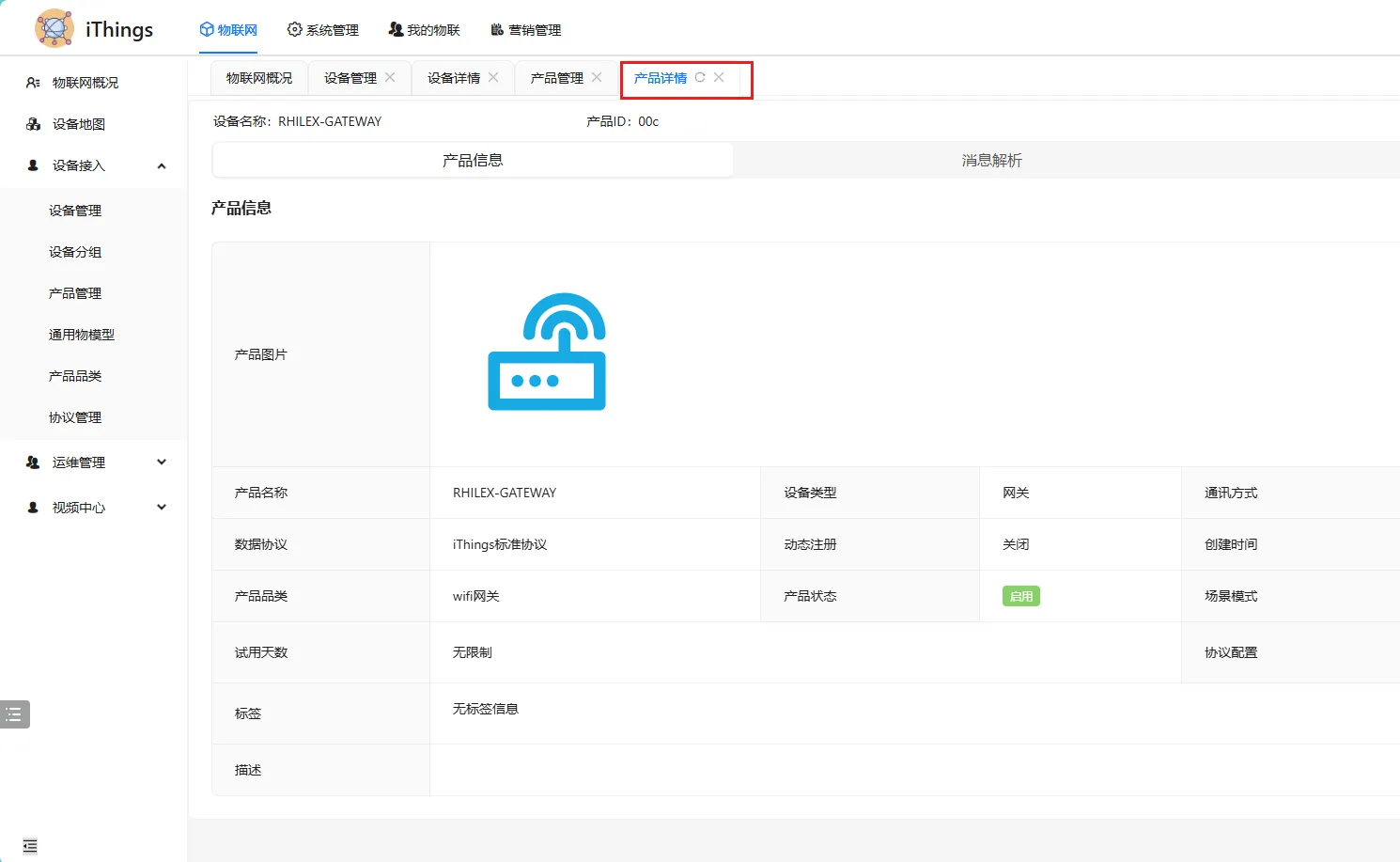Screen dimensions: 1400x862
Task: Close the 设备详情 tab
Action: [493, 78]
